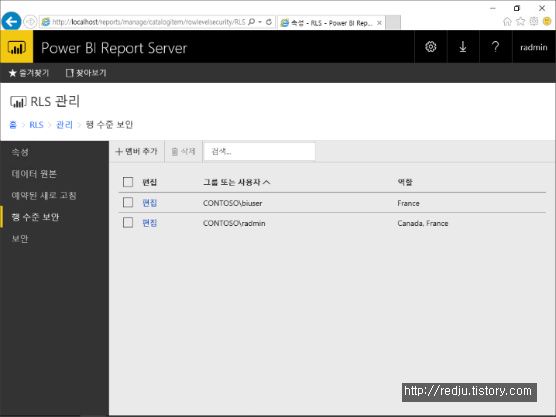Click the 역할 column header
Screen dimensions: 556x417
405,182
